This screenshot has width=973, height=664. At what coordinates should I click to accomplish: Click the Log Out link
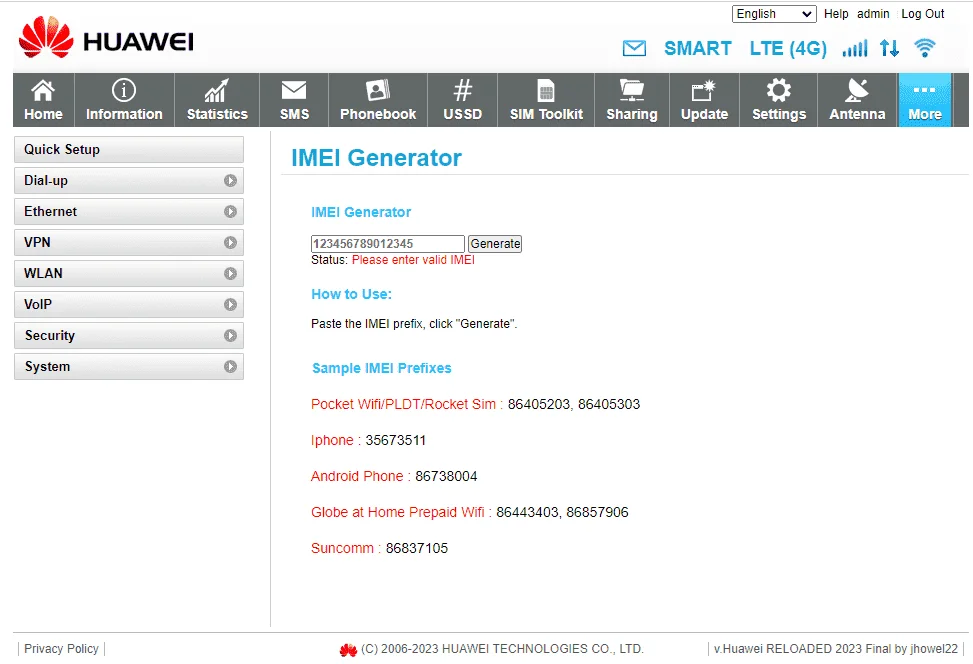(x=923, y=14)
